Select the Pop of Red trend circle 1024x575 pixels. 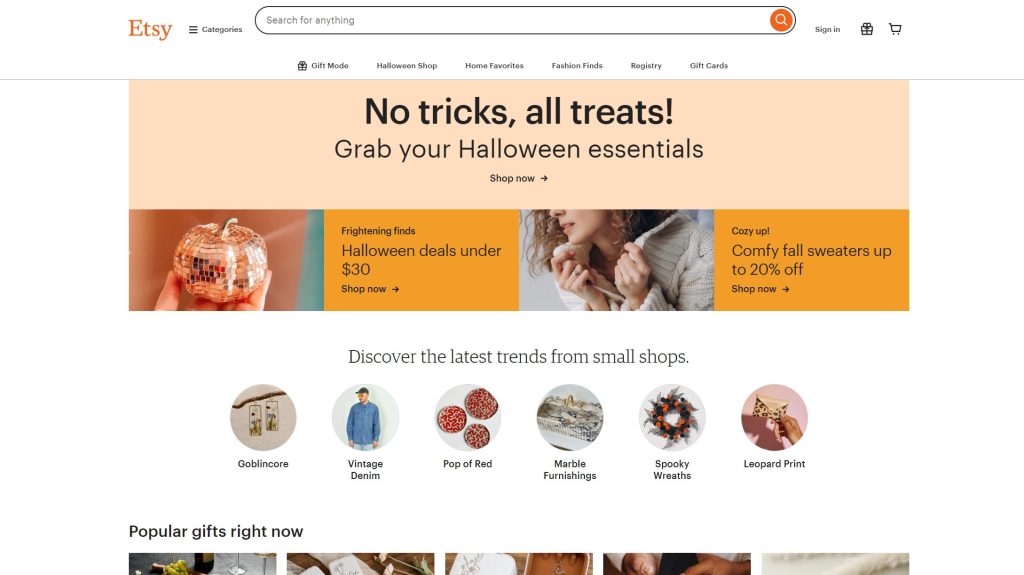pos(468,418)
